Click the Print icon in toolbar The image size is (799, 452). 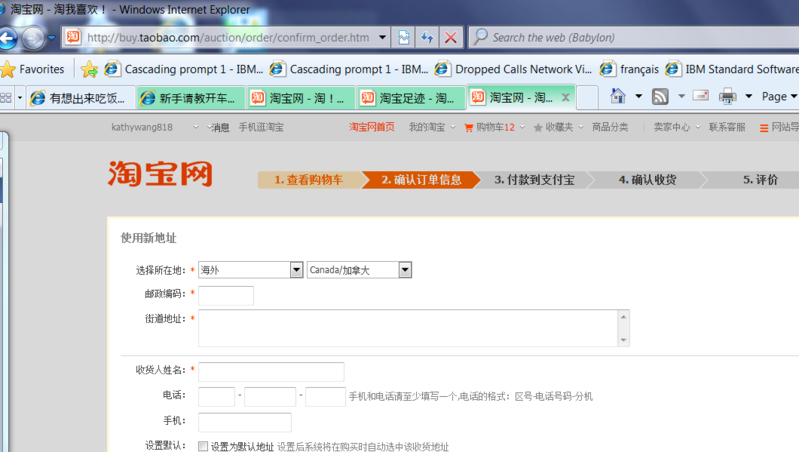(x=728, y=97)
